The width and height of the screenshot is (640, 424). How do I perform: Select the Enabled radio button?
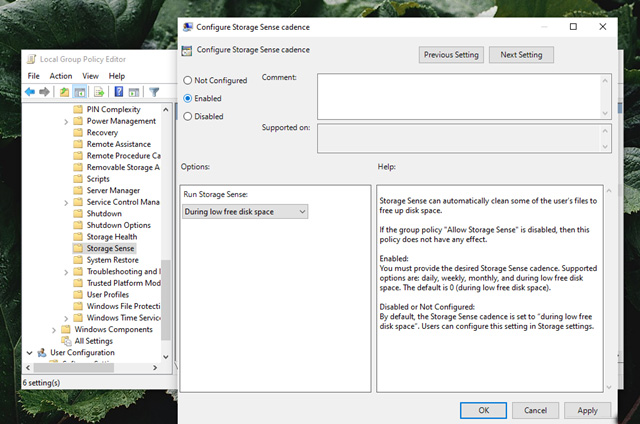click(187, 98)
